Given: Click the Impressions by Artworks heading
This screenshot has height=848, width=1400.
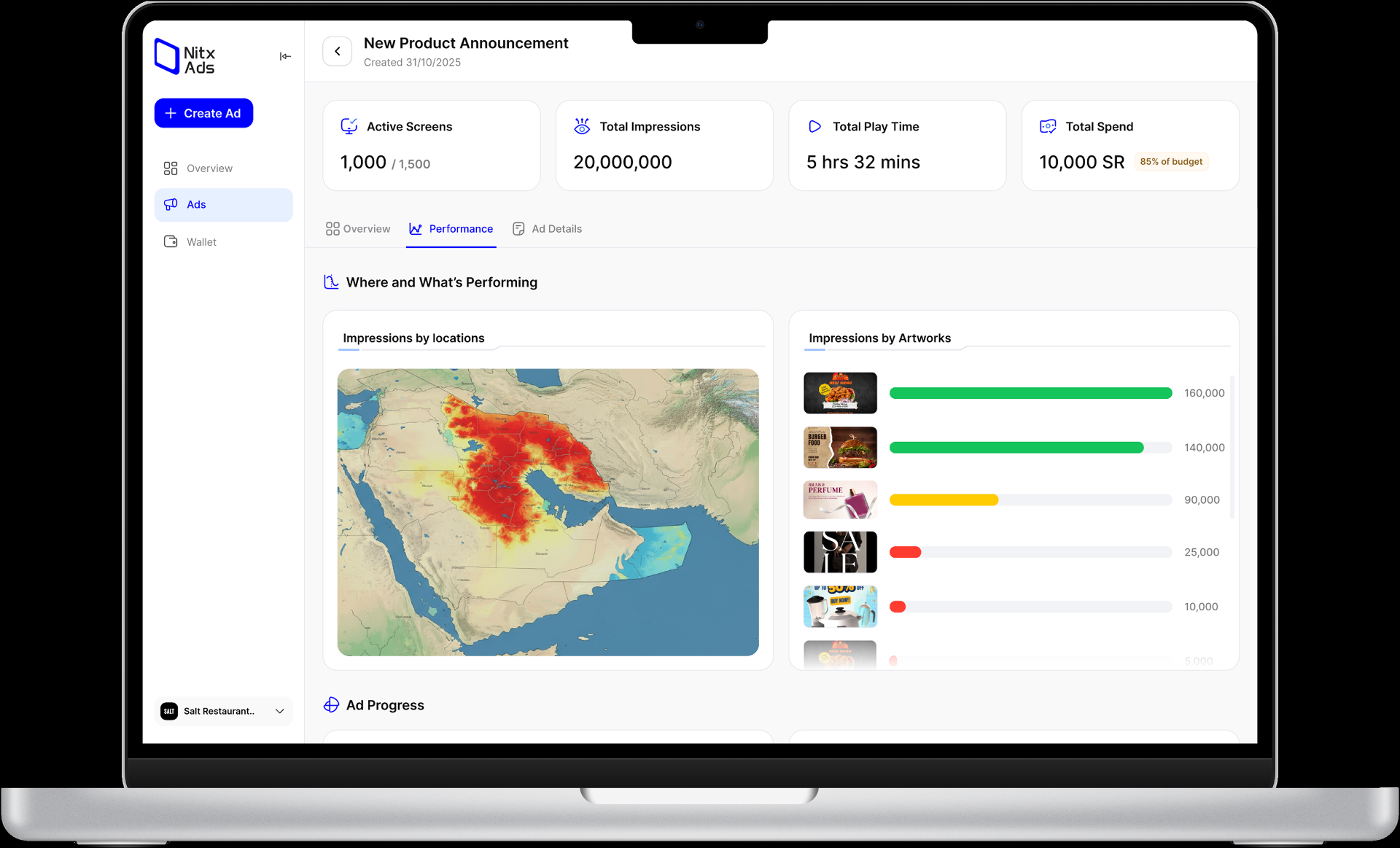Looking at the screenshot, I should pos(879,338).
